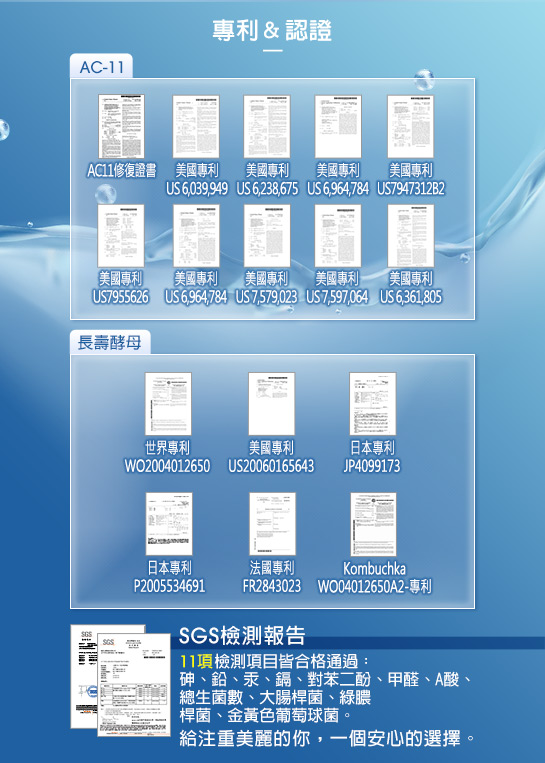Click the 專利 & 認證 page heading
Viewport: 545px width, 763px height.
point(272,30)
